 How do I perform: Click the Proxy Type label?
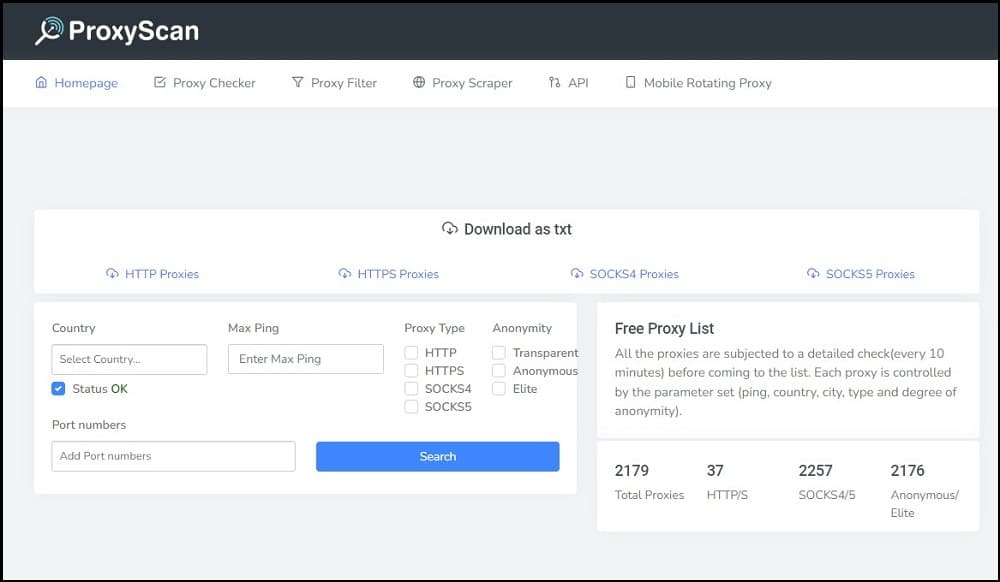pos(434,328)
